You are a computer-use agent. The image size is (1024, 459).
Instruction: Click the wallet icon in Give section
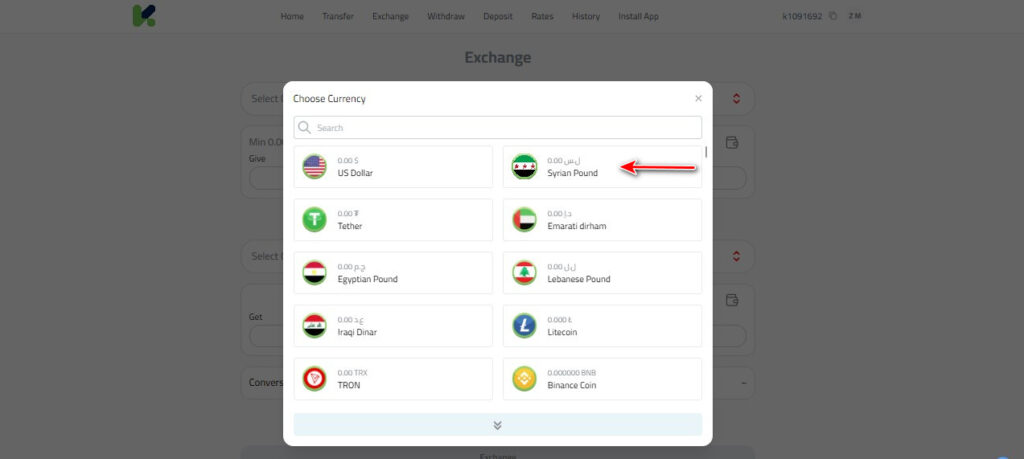click(x=732, y=142)
